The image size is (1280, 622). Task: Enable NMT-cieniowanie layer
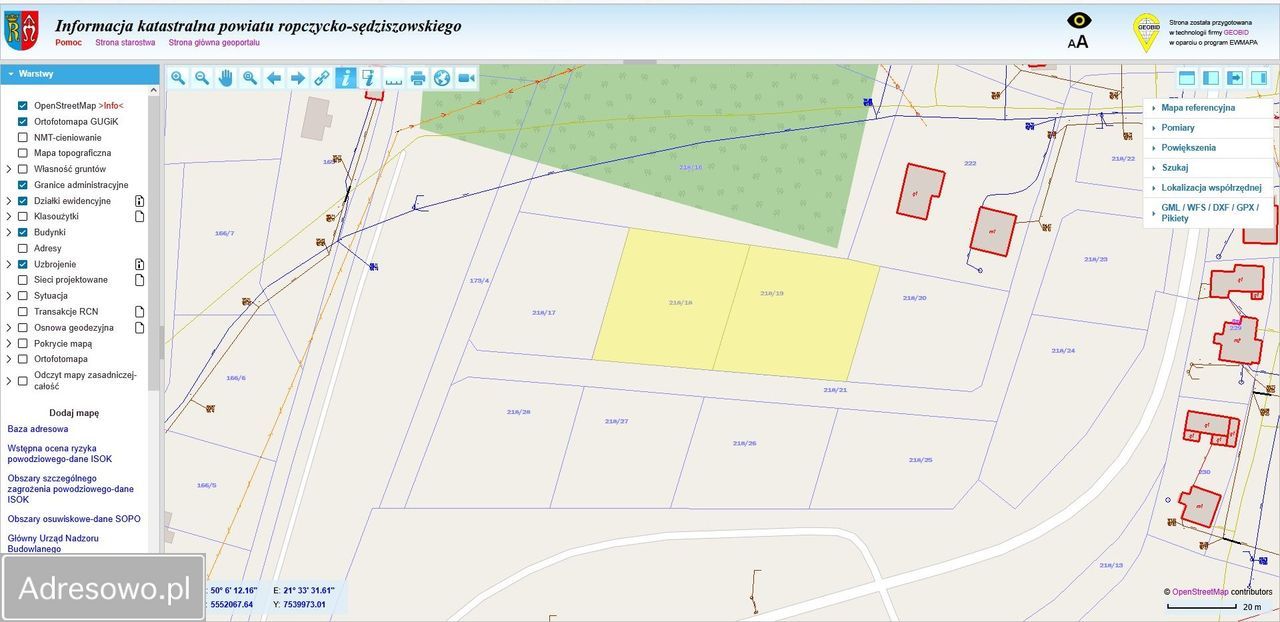[x=23, y=137]
